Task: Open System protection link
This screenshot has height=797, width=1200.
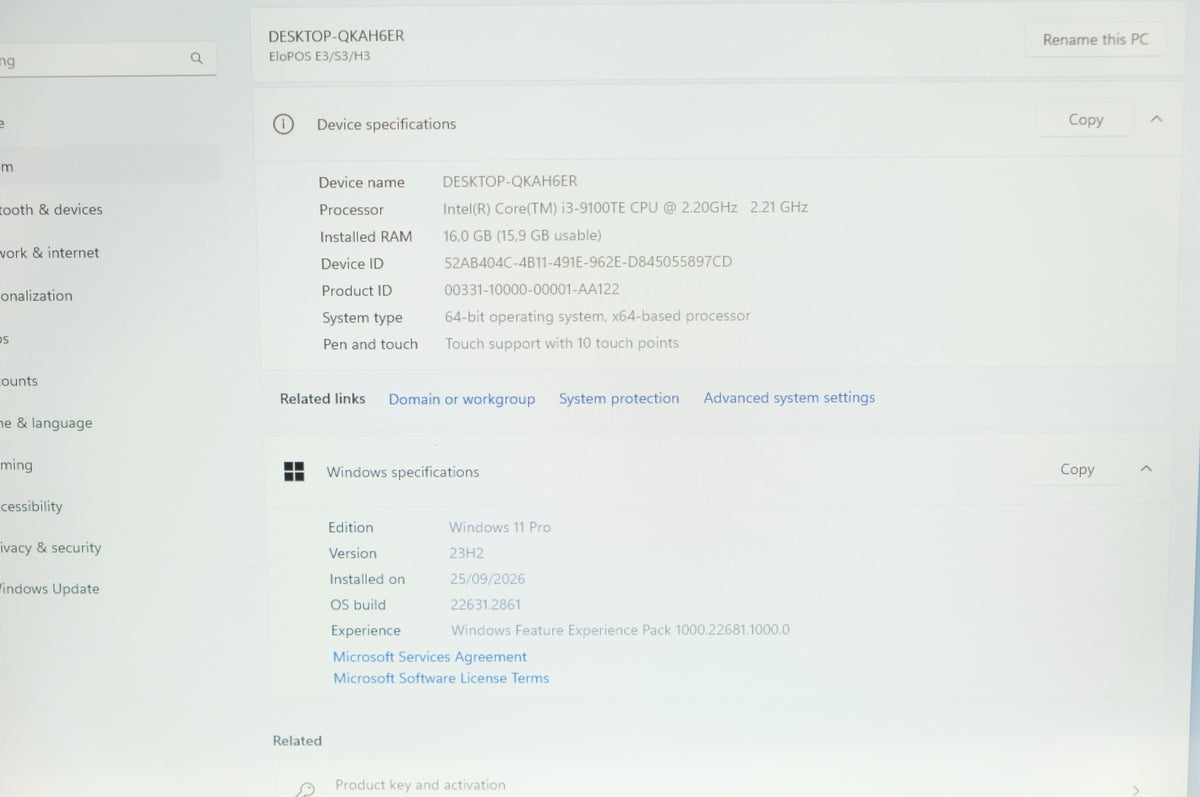Action: coord(619,398)
